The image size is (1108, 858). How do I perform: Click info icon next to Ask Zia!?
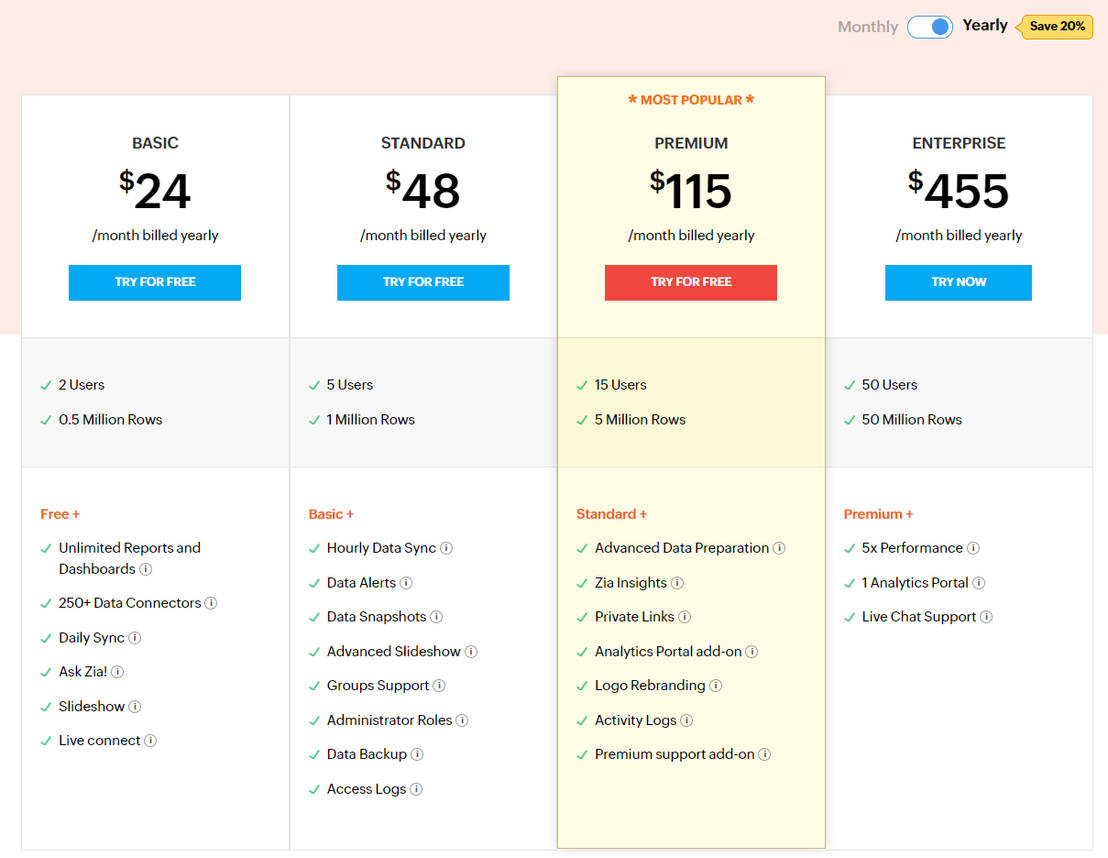coord(118,672)
